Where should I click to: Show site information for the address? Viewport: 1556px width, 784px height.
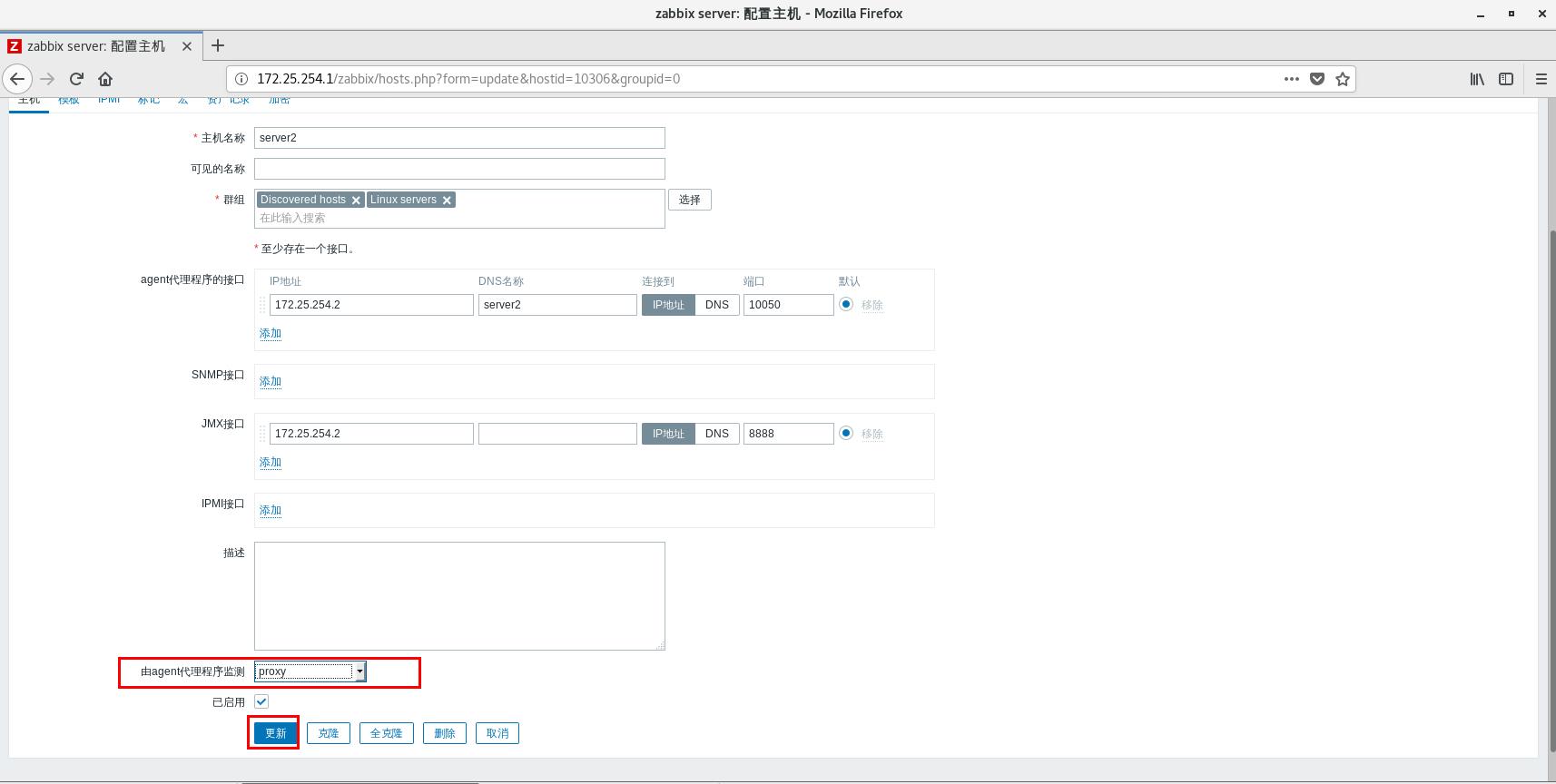[x=241, y=79]
